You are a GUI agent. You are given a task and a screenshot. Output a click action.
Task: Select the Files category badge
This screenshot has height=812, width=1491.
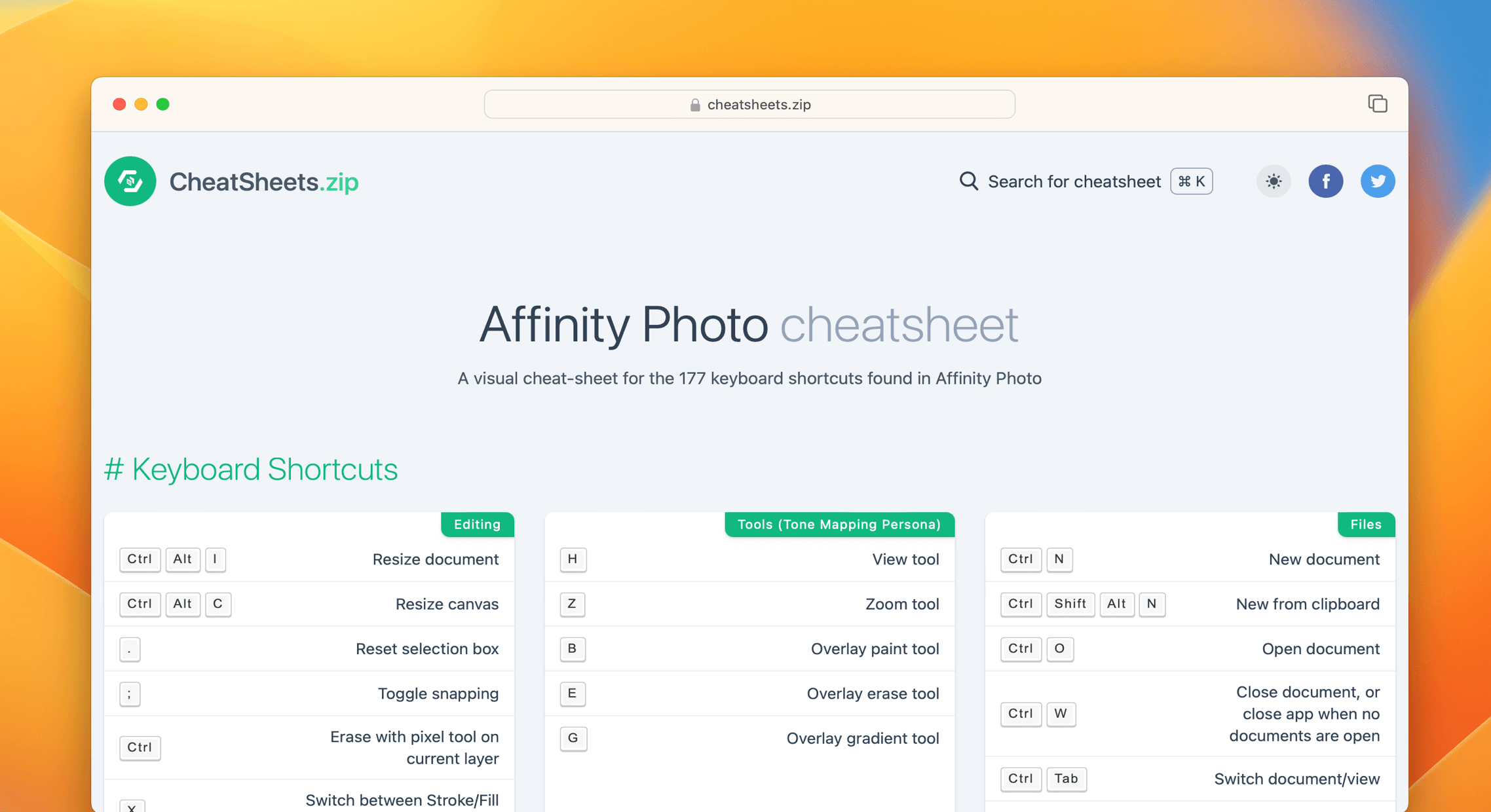click(1366, 525)
